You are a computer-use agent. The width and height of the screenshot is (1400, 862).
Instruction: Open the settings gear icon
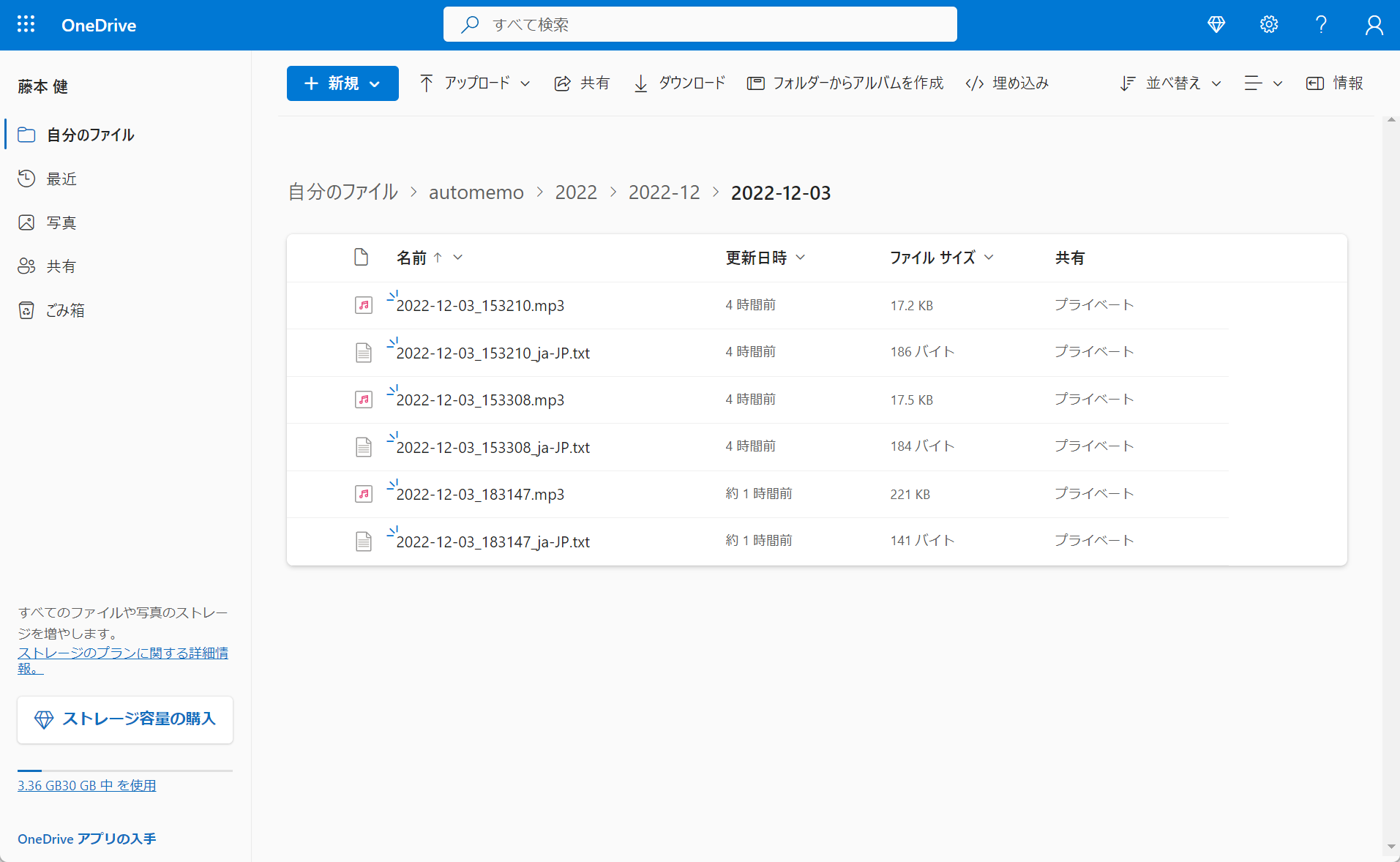pyautogui.click(x=1268, y=24)
